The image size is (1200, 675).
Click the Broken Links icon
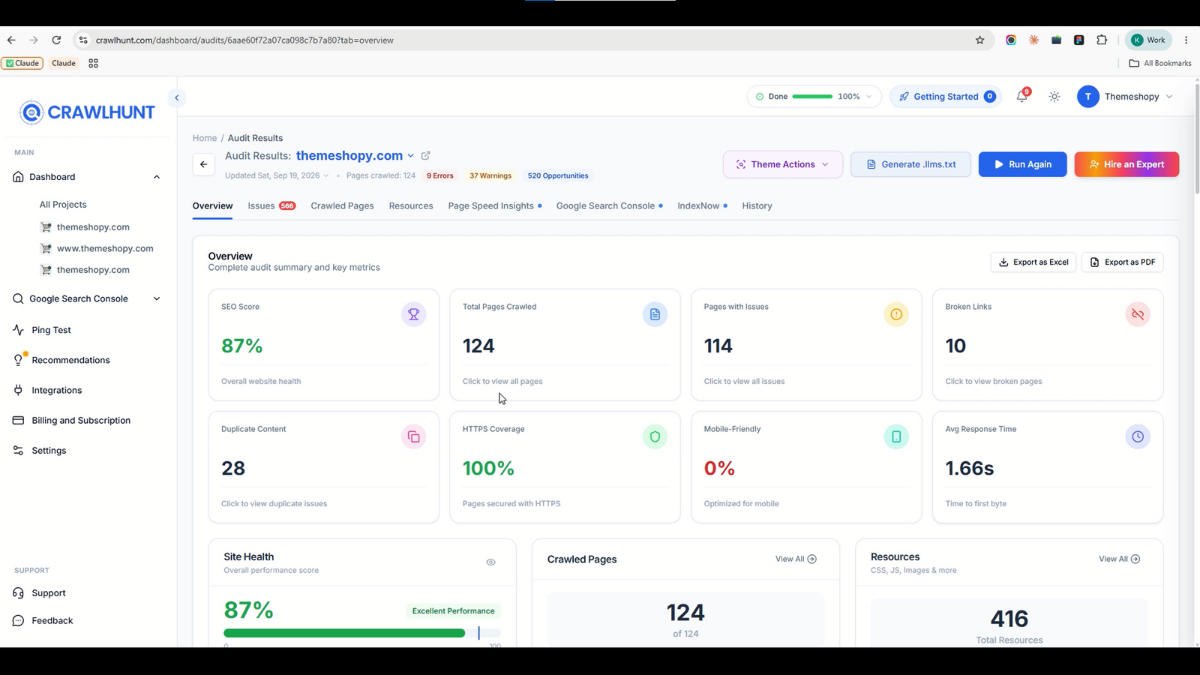1138,314
